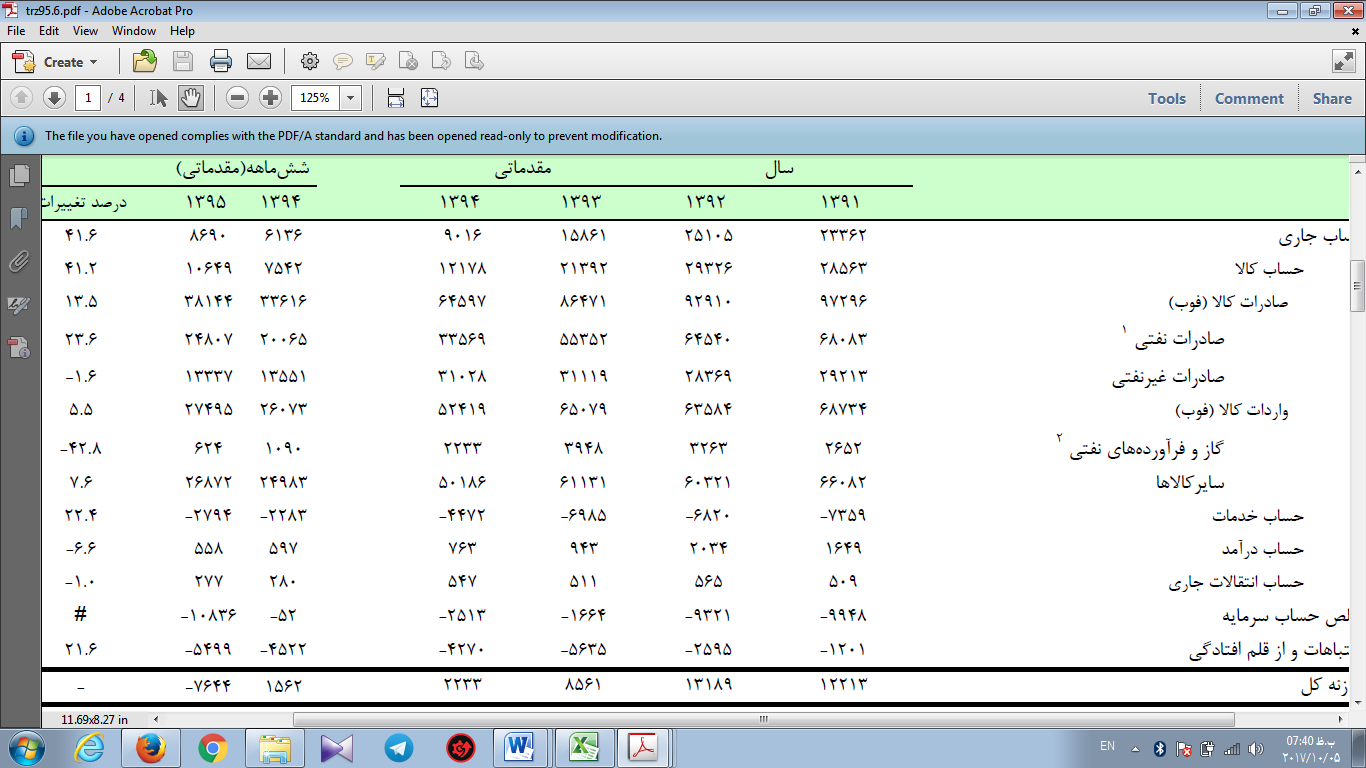This screenshot has height=768, width=1366.
Task: Fit one full page view icon
Action: click(x=429, y=97)
